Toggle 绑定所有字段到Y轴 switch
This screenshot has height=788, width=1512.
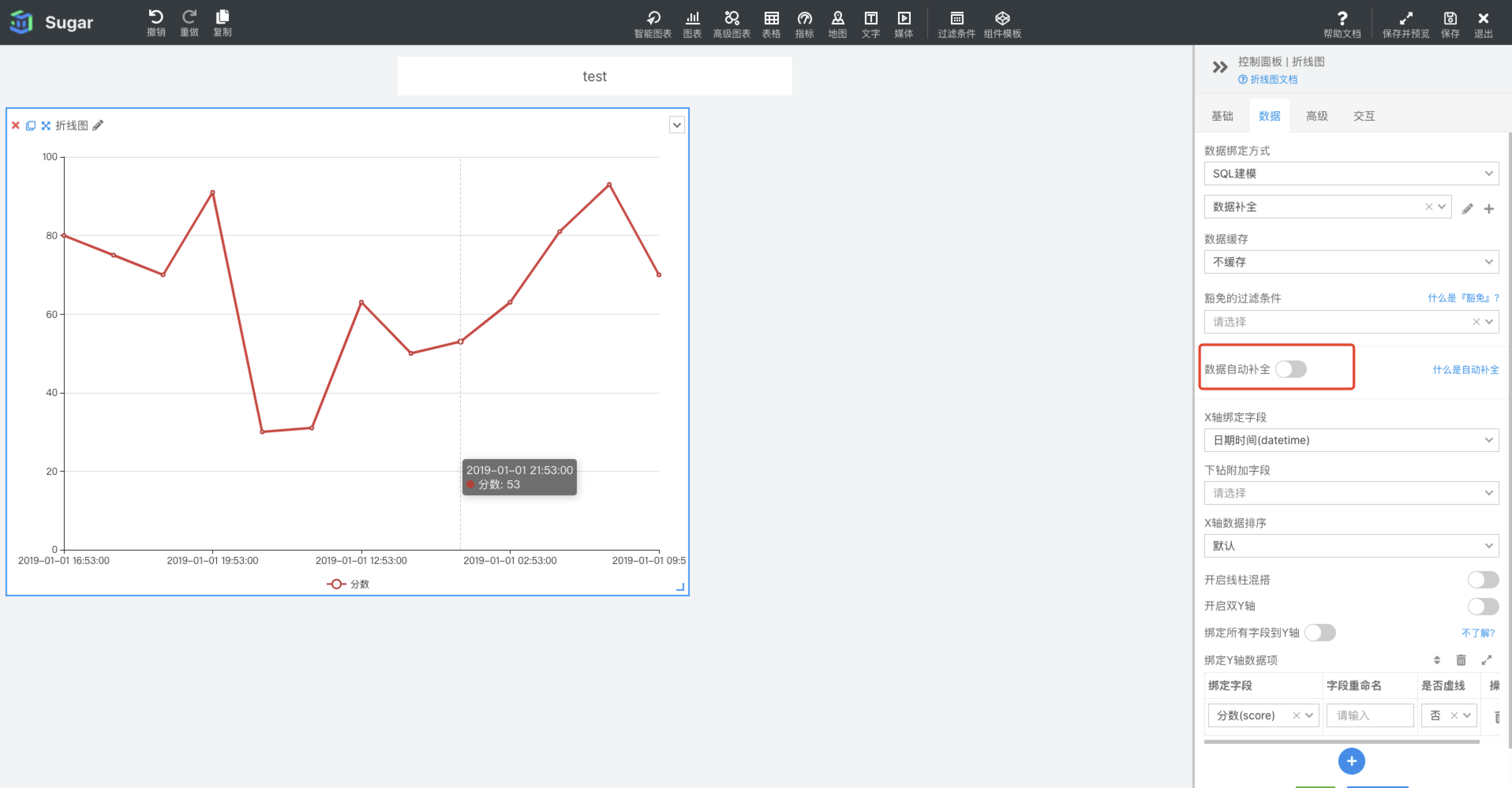tap(1320, 633)
